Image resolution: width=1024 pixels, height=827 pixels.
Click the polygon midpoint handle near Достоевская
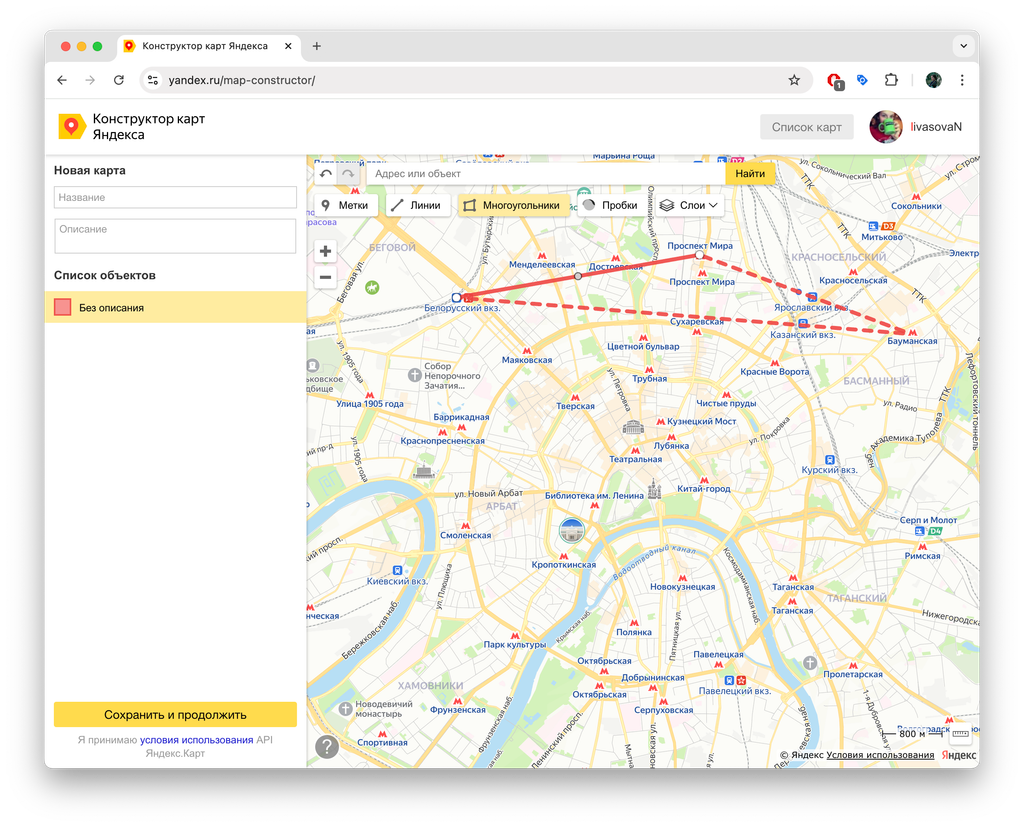pos(578,276)
